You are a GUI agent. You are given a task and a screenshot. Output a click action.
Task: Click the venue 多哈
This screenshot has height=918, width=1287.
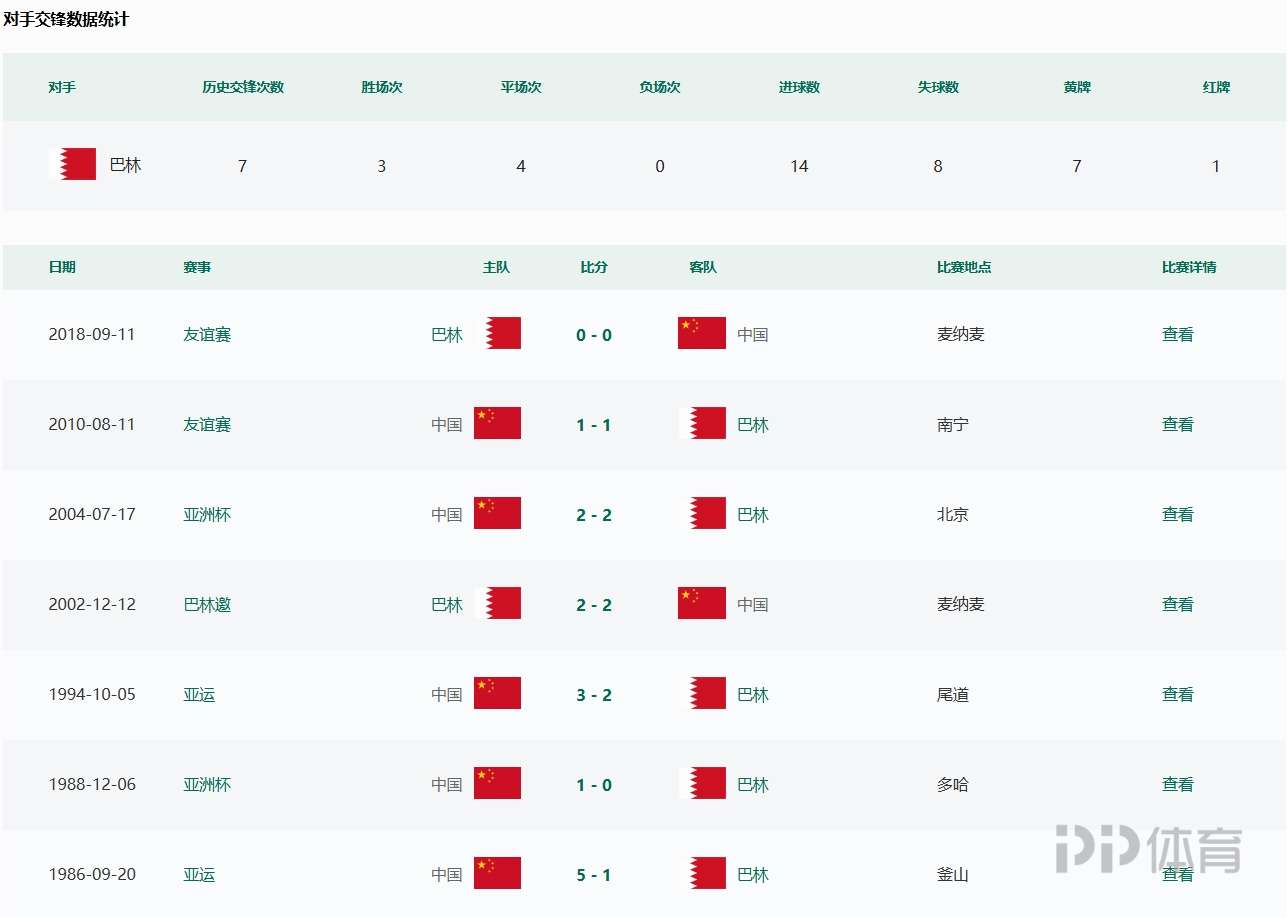(x=953, y=785)
